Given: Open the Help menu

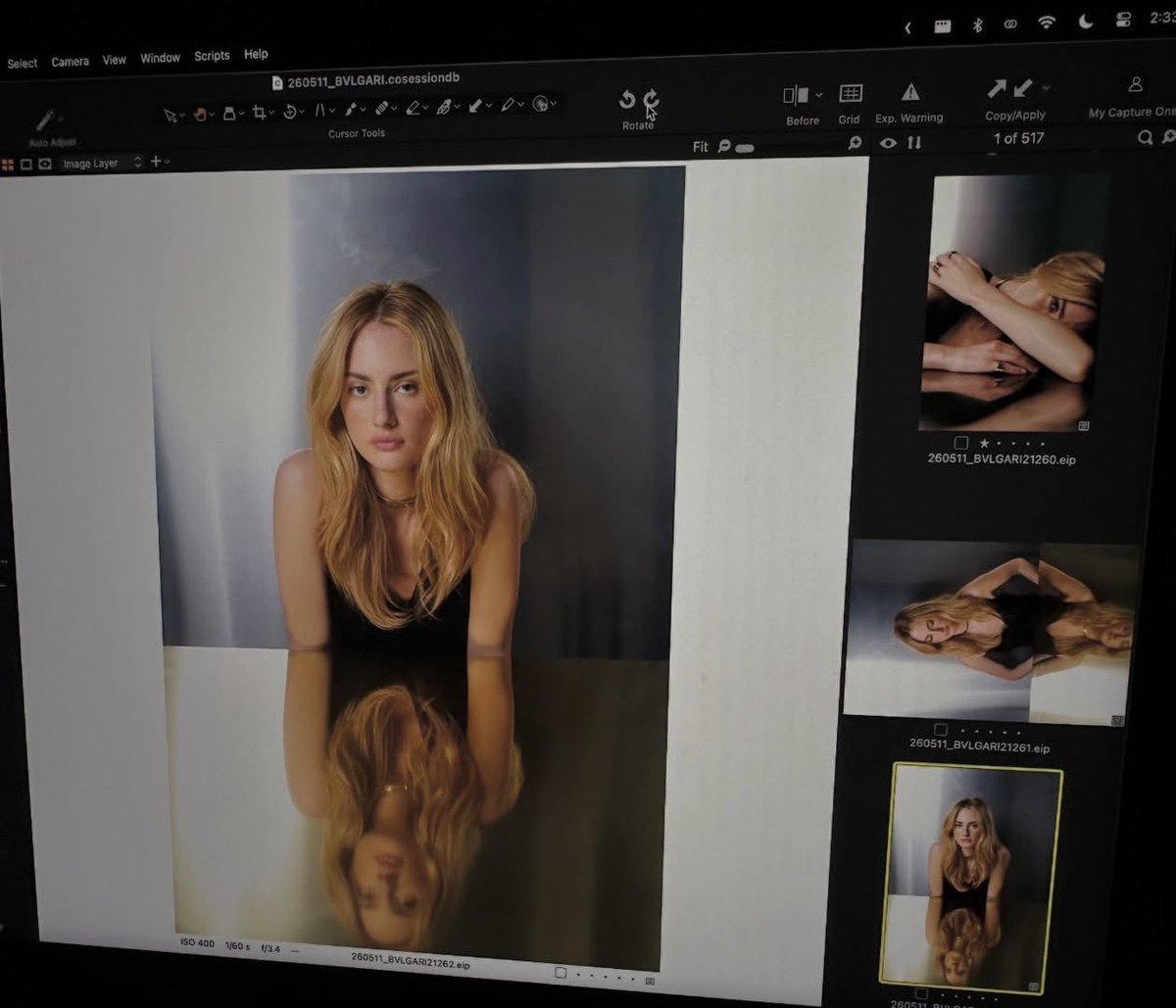Looking at the screenshot, I should tap(256, 54).
